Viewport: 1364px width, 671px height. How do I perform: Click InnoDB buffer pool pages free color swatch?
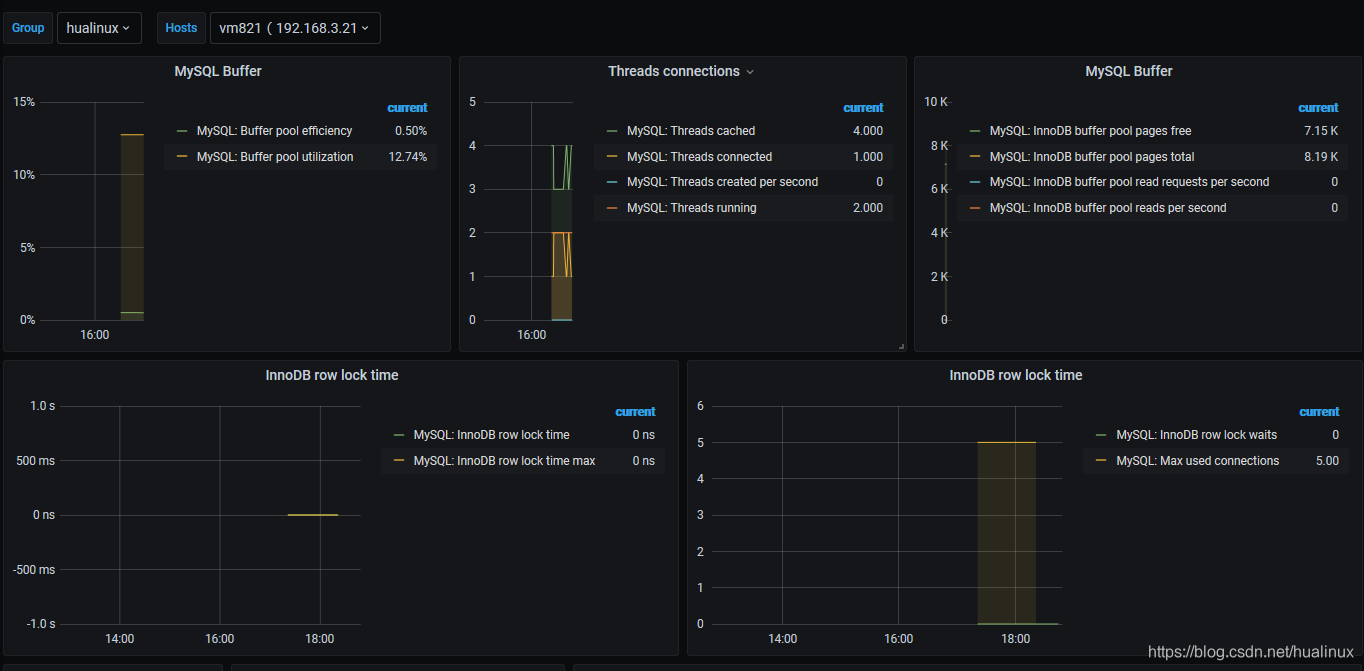(975, 131)
